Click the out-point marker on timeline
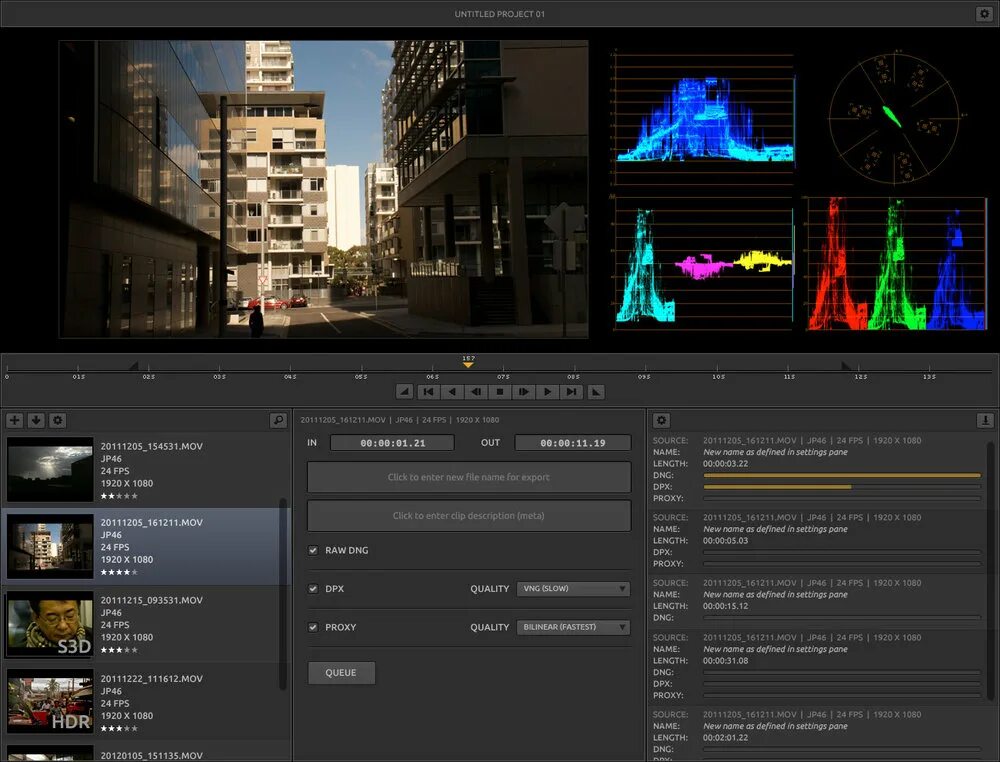The image size is (1000, 762). tap(846, 365)
